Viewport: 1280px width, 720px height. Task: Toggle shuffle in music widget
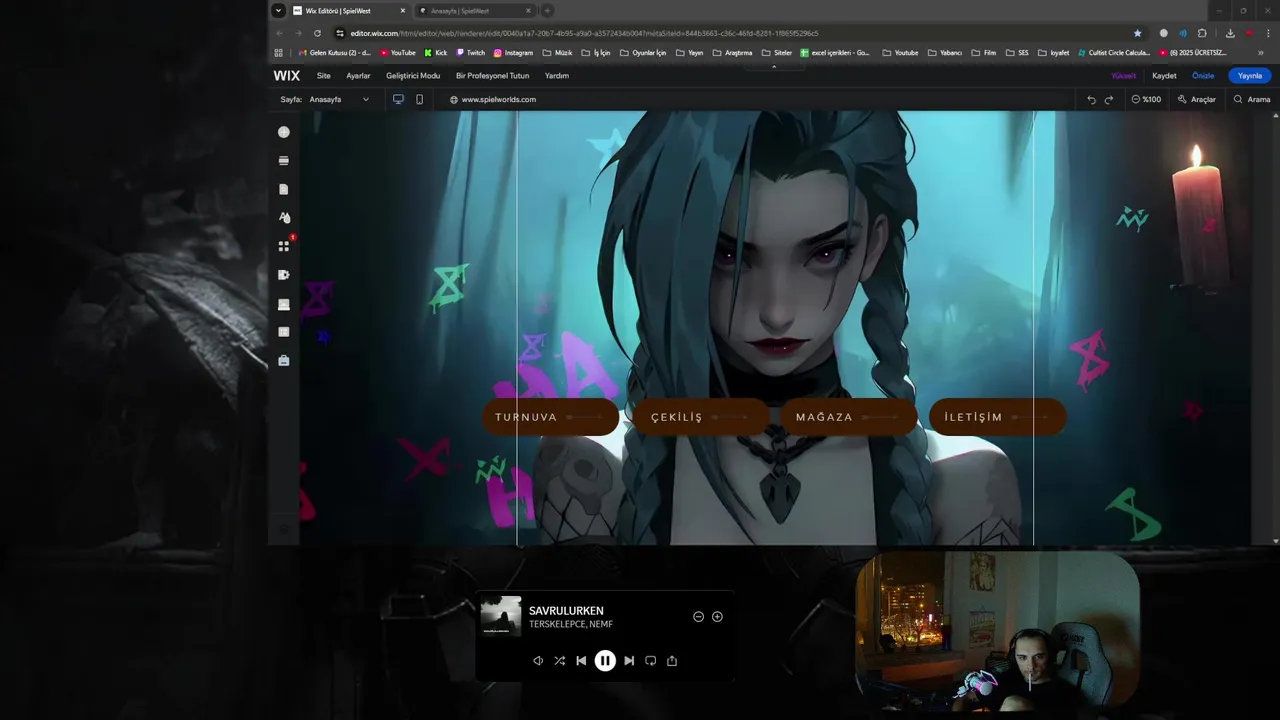coord(559,660)
